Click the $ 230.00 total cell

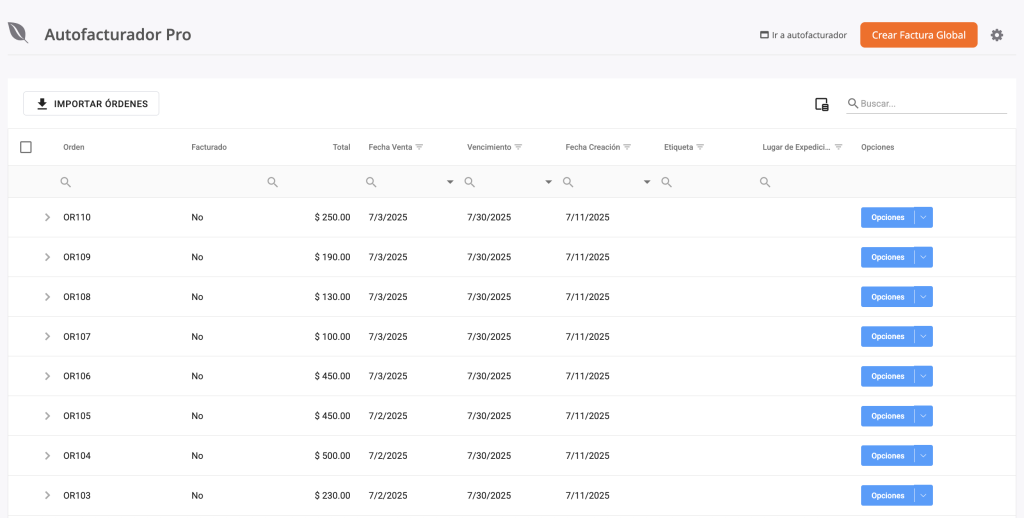pyautogui.click(x=332, y=495)
